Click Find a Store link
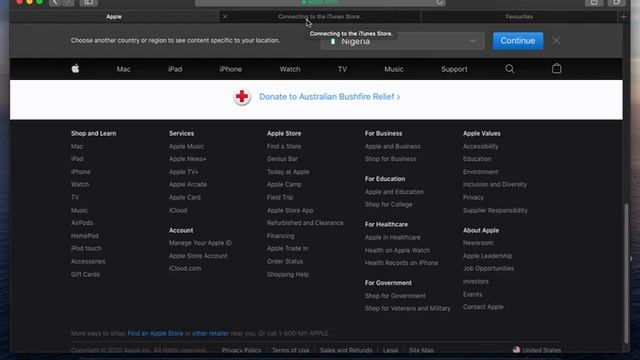Viewport: 640px width, 360px height. [x=284, y=146]
